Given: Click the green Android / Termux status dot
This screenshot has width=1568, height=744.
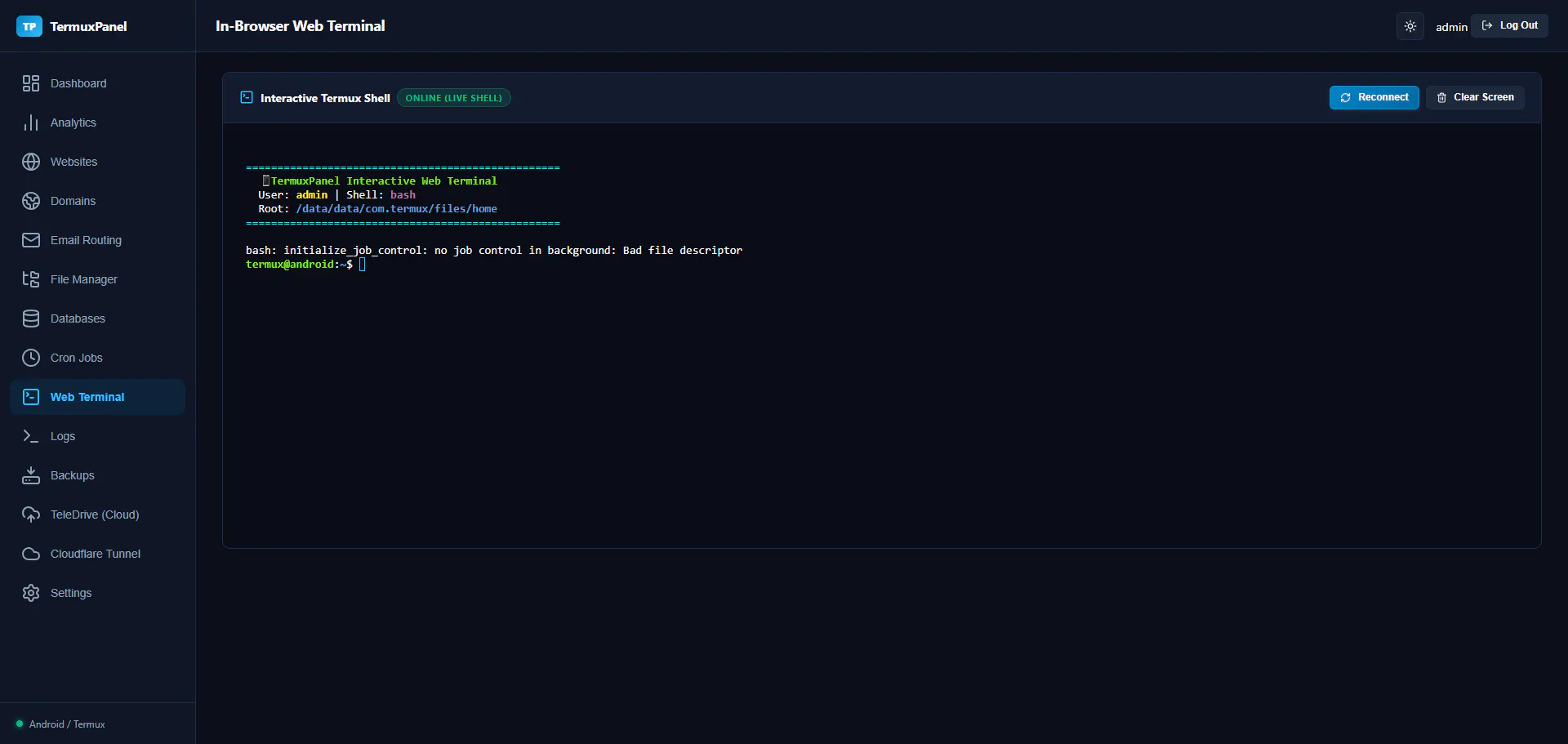Looking at the screenshot, I should 20,724.
